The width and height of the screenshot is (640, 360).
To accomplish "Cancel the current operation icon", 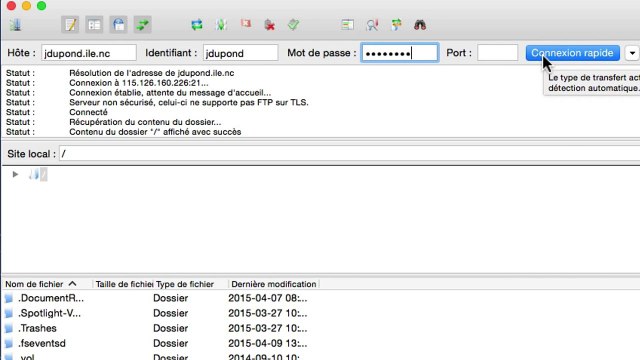I will [x=246, y=24].
